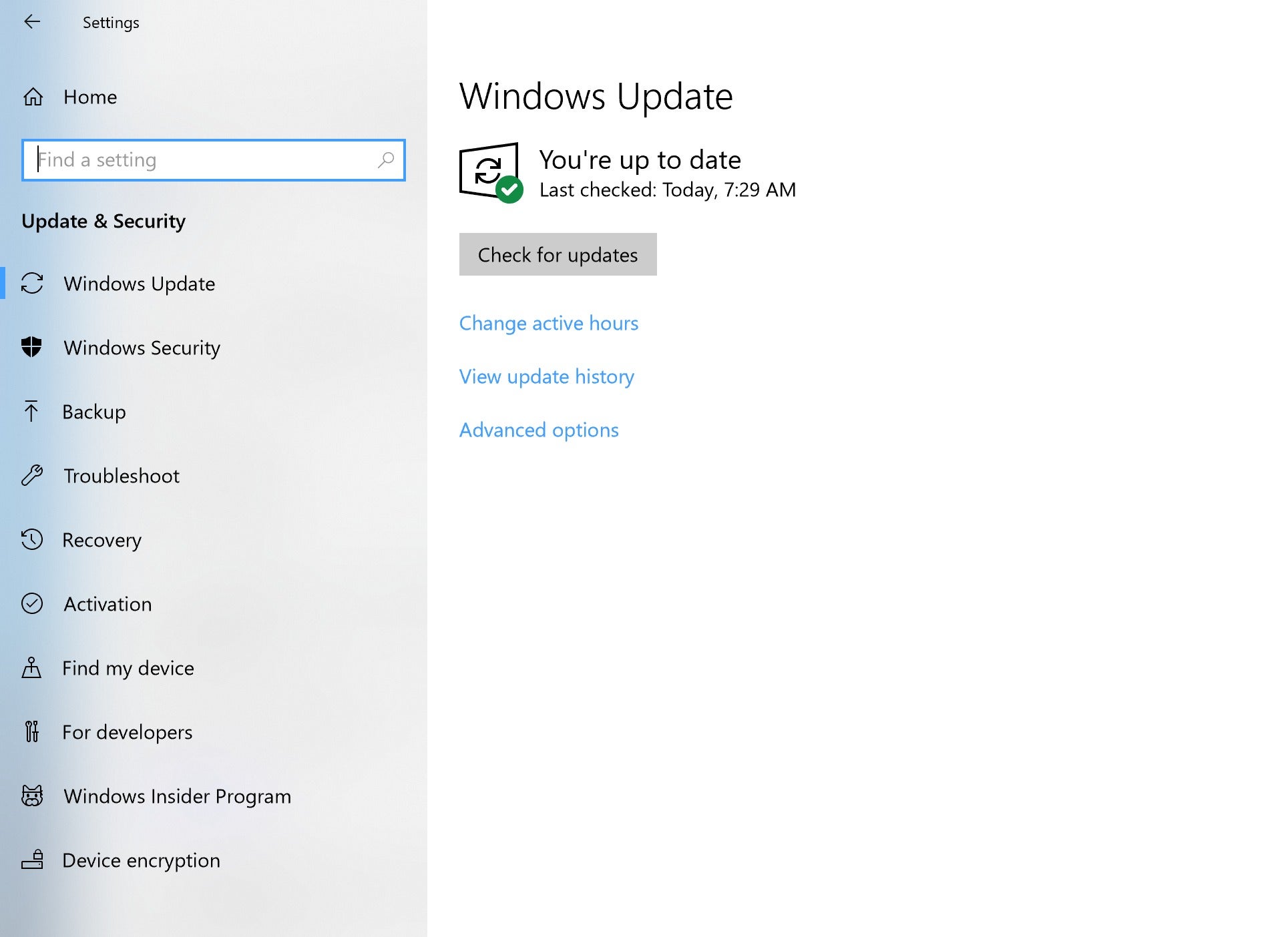Screen dimensions: 1288x937
Task: Click the Recovery clock icon
Action: (x=32, y=539)
